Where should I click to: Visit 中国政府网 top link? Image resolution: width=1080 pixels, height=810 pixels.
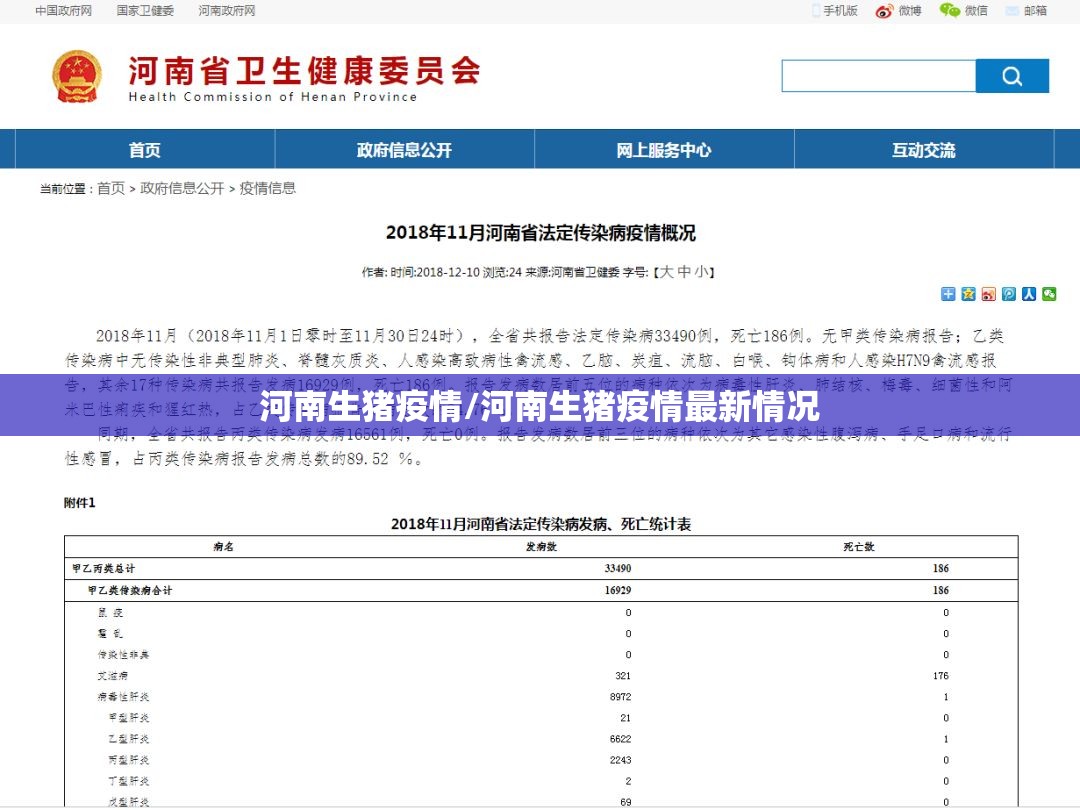(63, 10)
